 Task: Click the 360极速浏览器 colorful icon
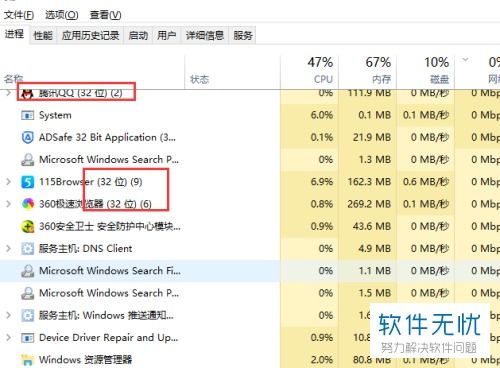pyautogui.click(x=28, y=204)
